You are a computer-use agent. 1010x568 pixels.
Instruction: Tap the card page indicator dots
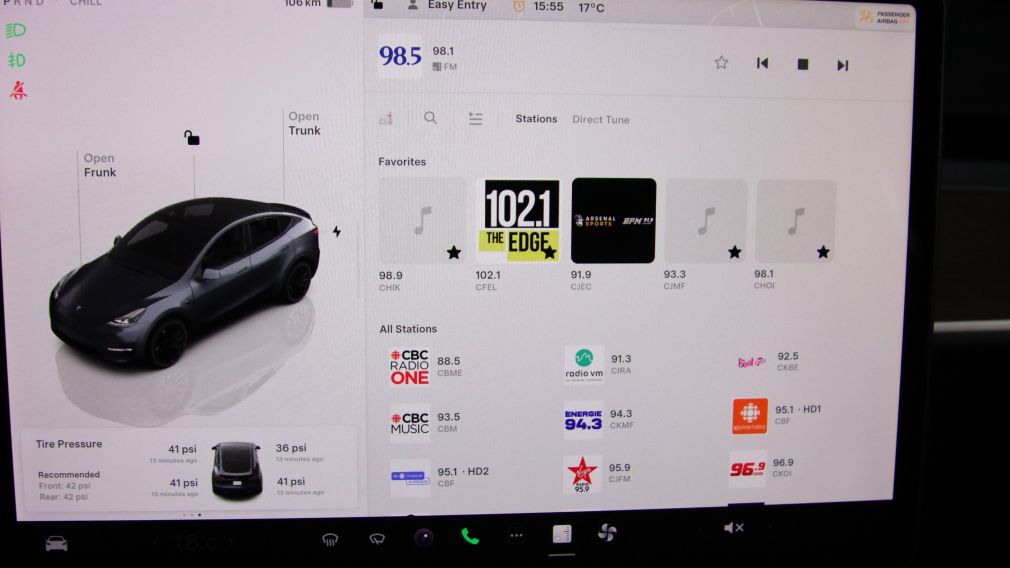(x=192, y=515)
